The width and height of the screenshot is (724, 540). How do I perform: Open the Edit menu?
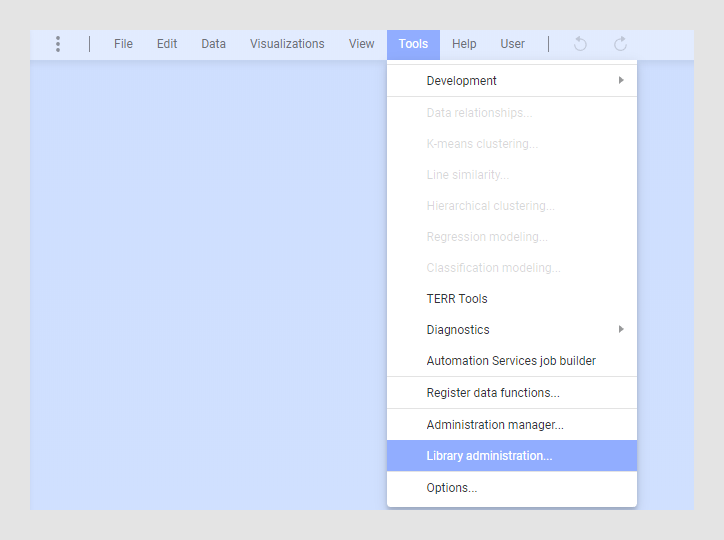point(167,44)
